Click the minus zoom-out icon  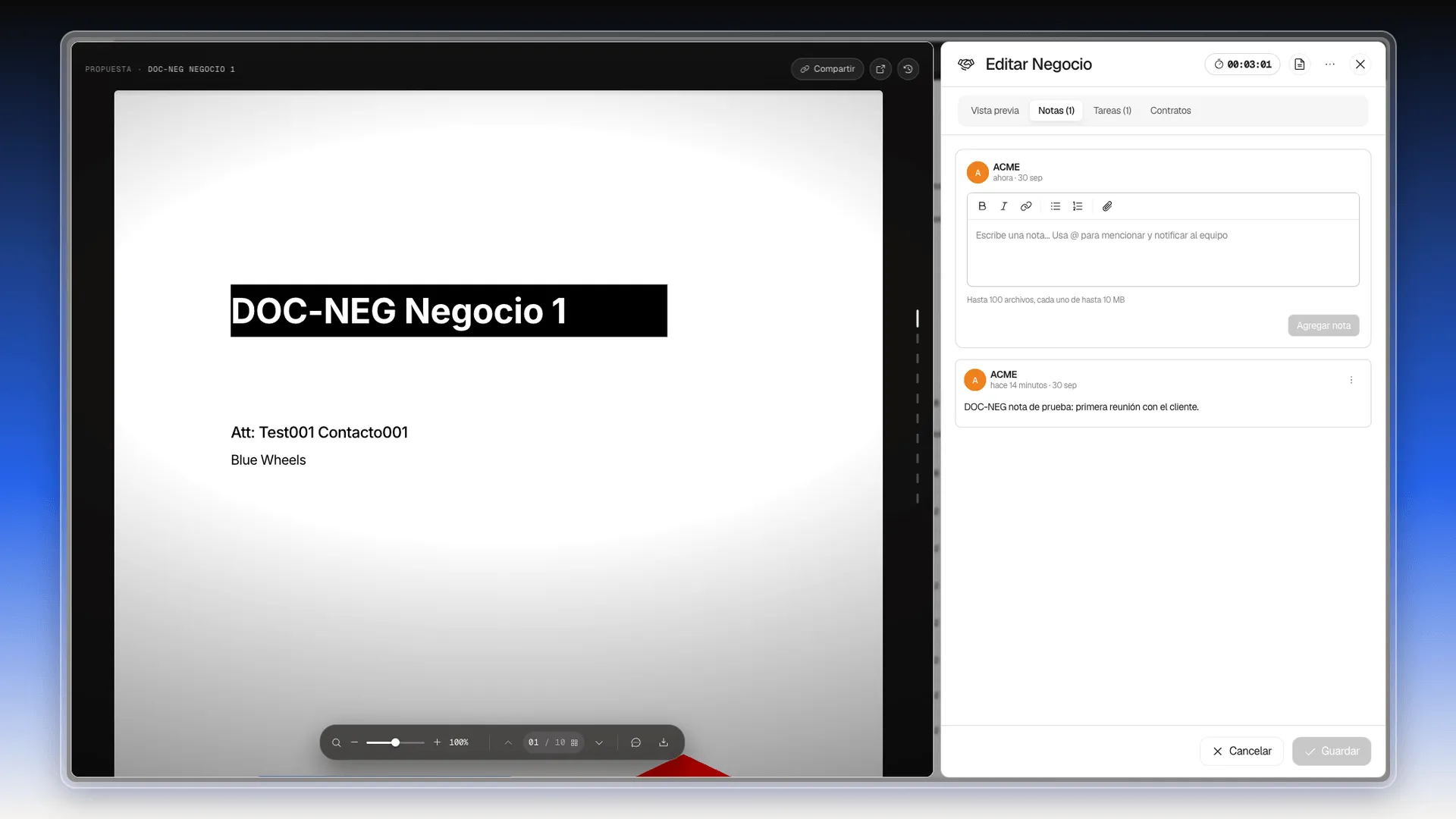pyautogui.click(x=354, y=742)
